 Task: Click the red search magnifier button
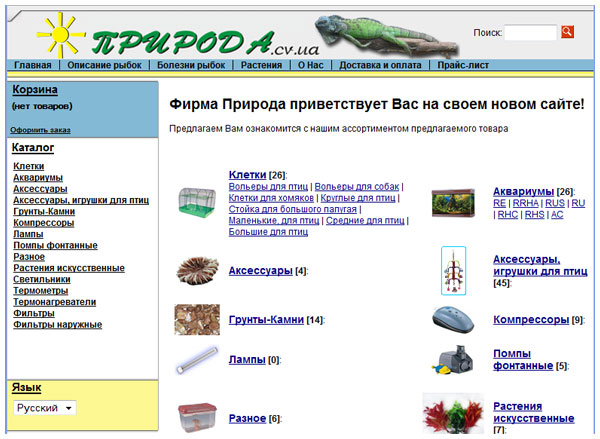[x=567, y=32]
